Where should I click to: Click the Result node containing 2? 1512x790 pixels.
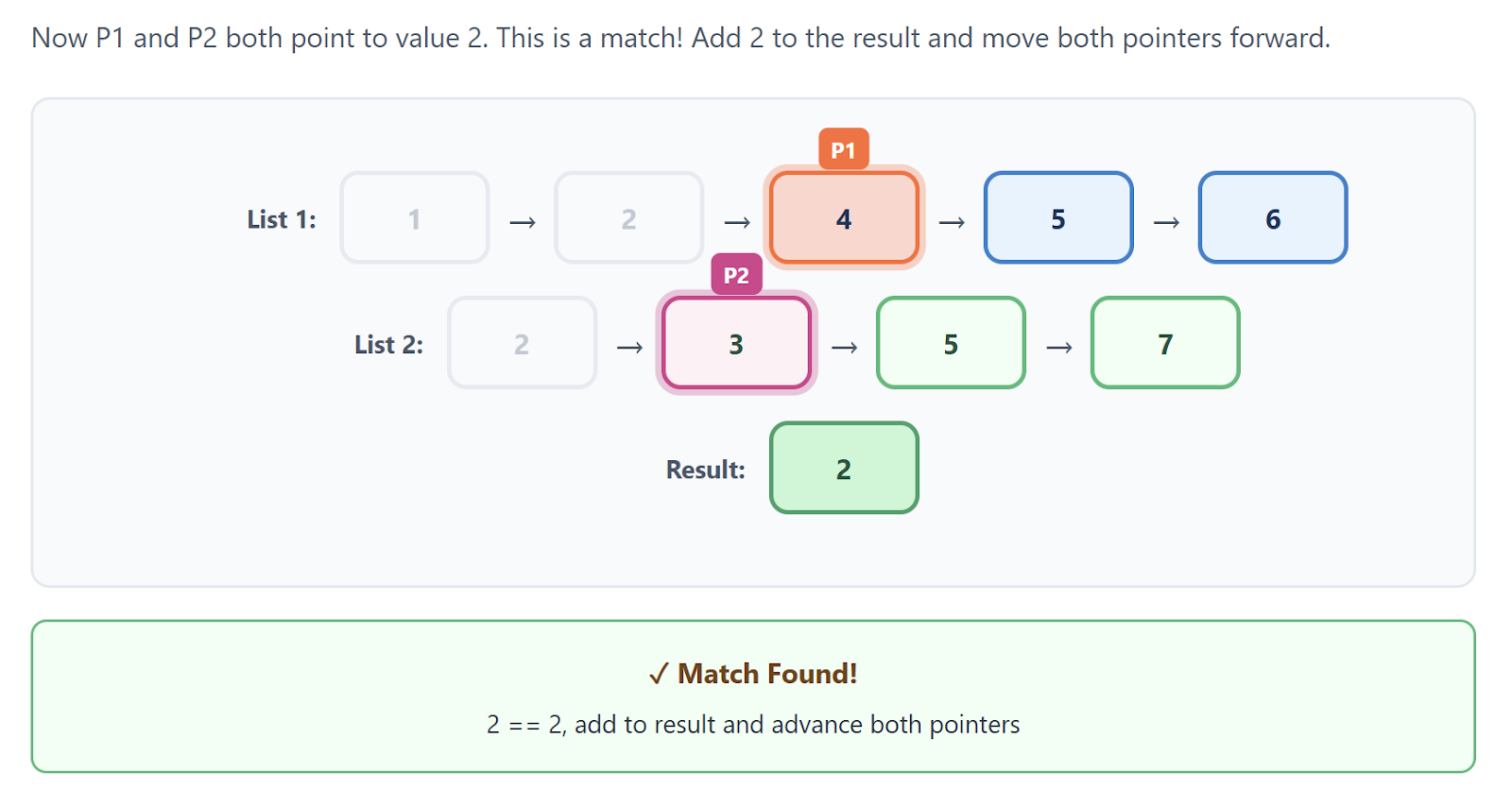coord(844,469)
